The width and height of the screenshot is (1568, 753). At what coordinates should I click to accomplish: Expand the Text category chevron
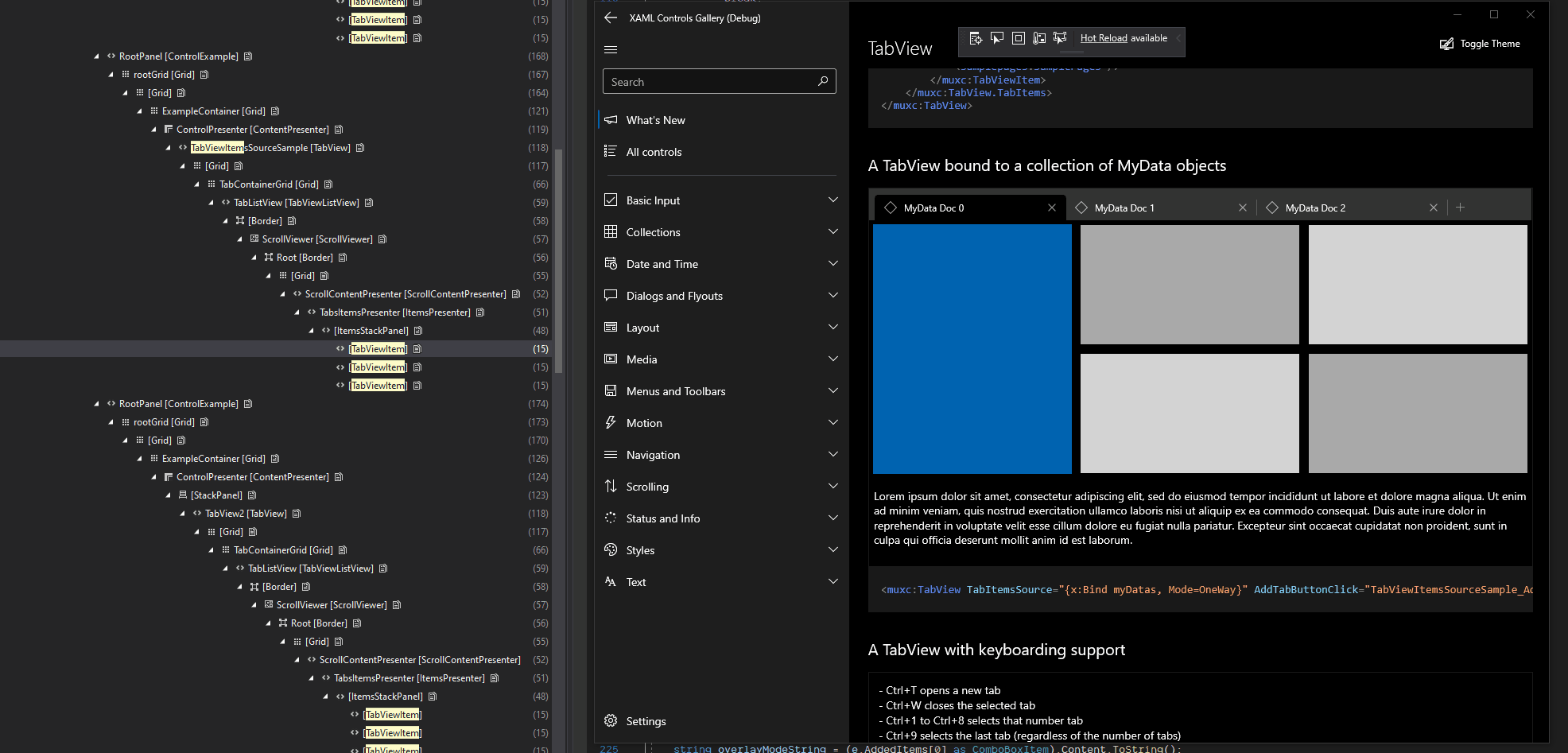click(x=833, y=581)
